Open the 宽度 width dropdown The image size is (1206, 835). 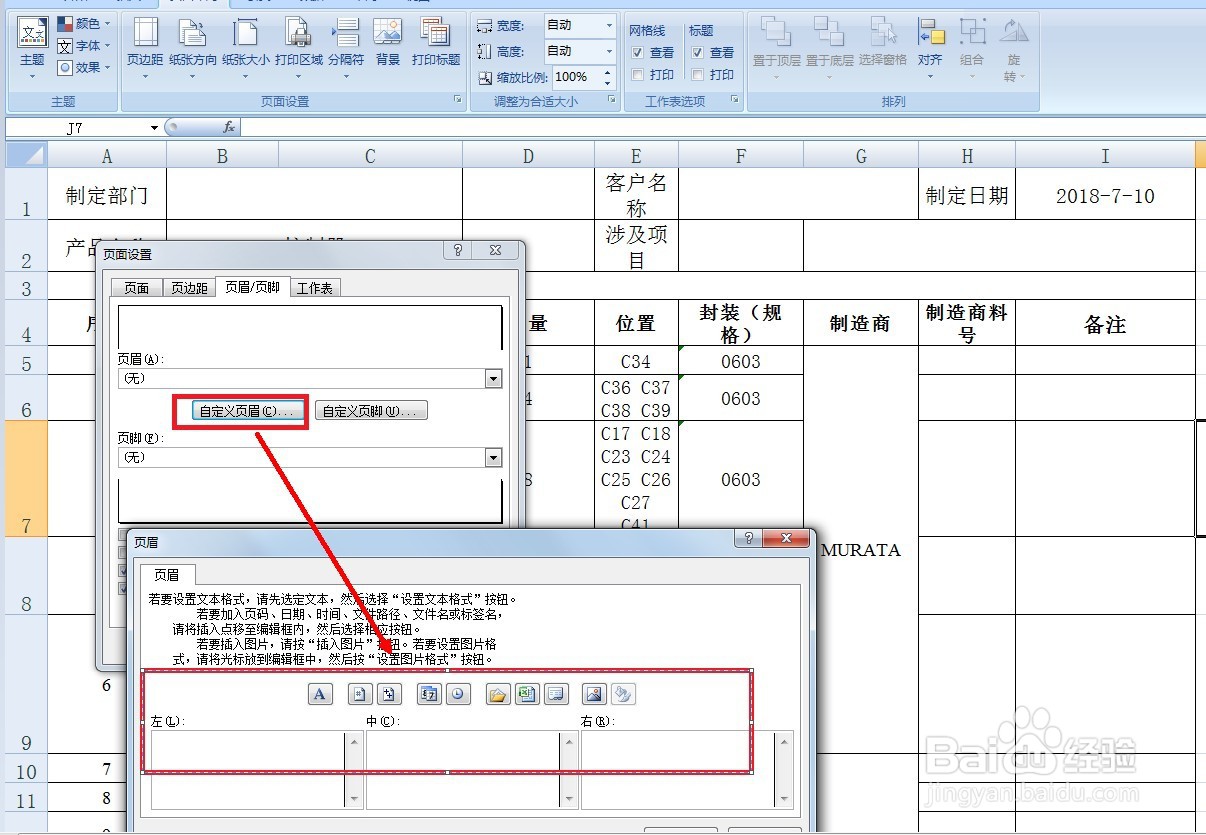coord(609,25)
